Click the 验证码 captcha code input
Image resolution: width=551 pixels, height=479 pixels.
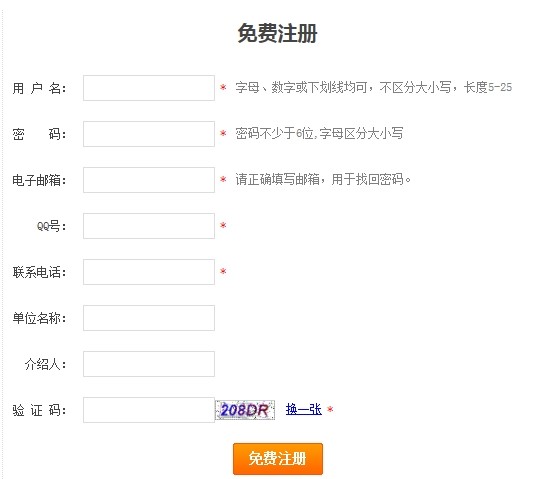click(x=149, y=410)
